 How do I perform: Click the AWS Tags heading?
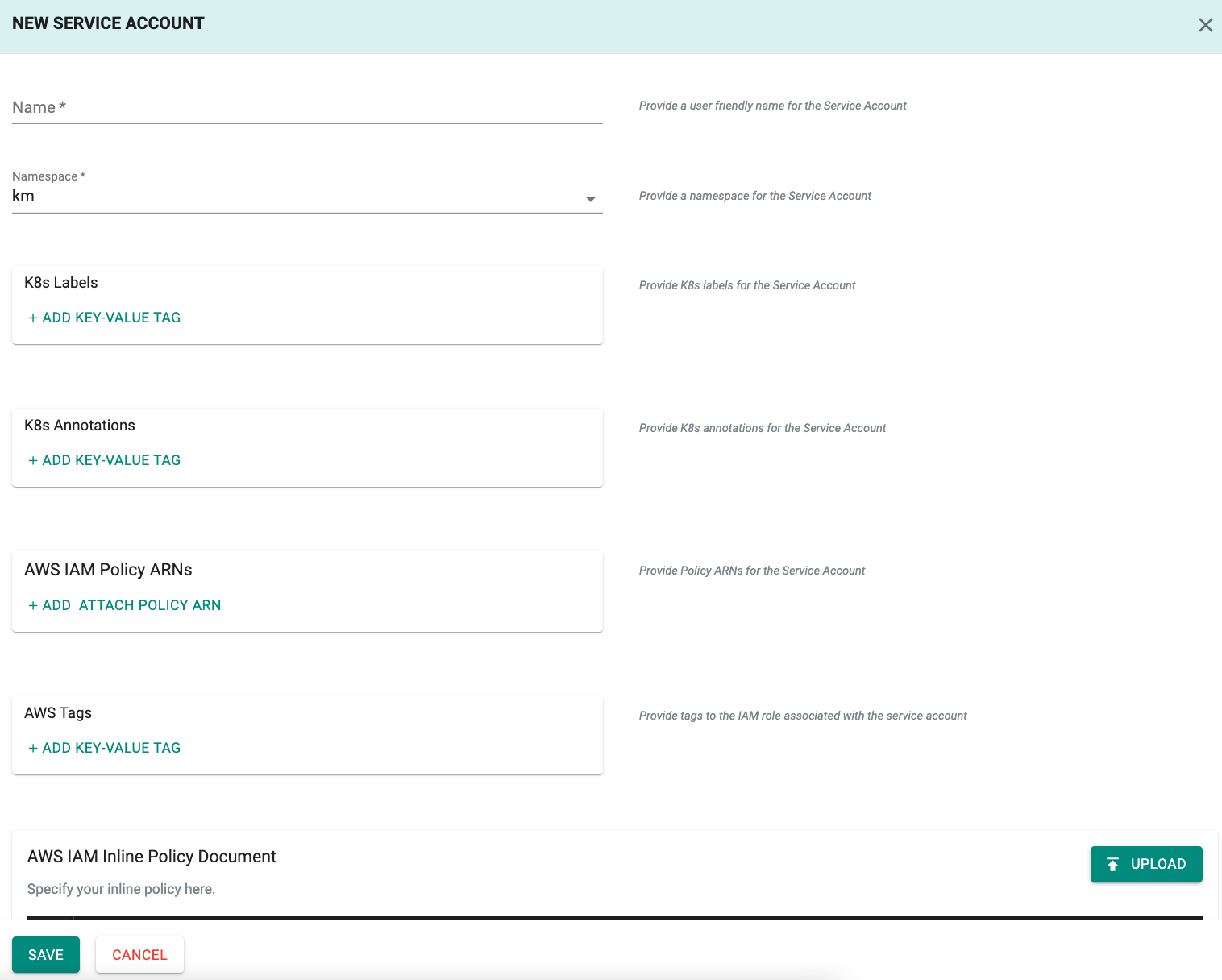point(58,713)
